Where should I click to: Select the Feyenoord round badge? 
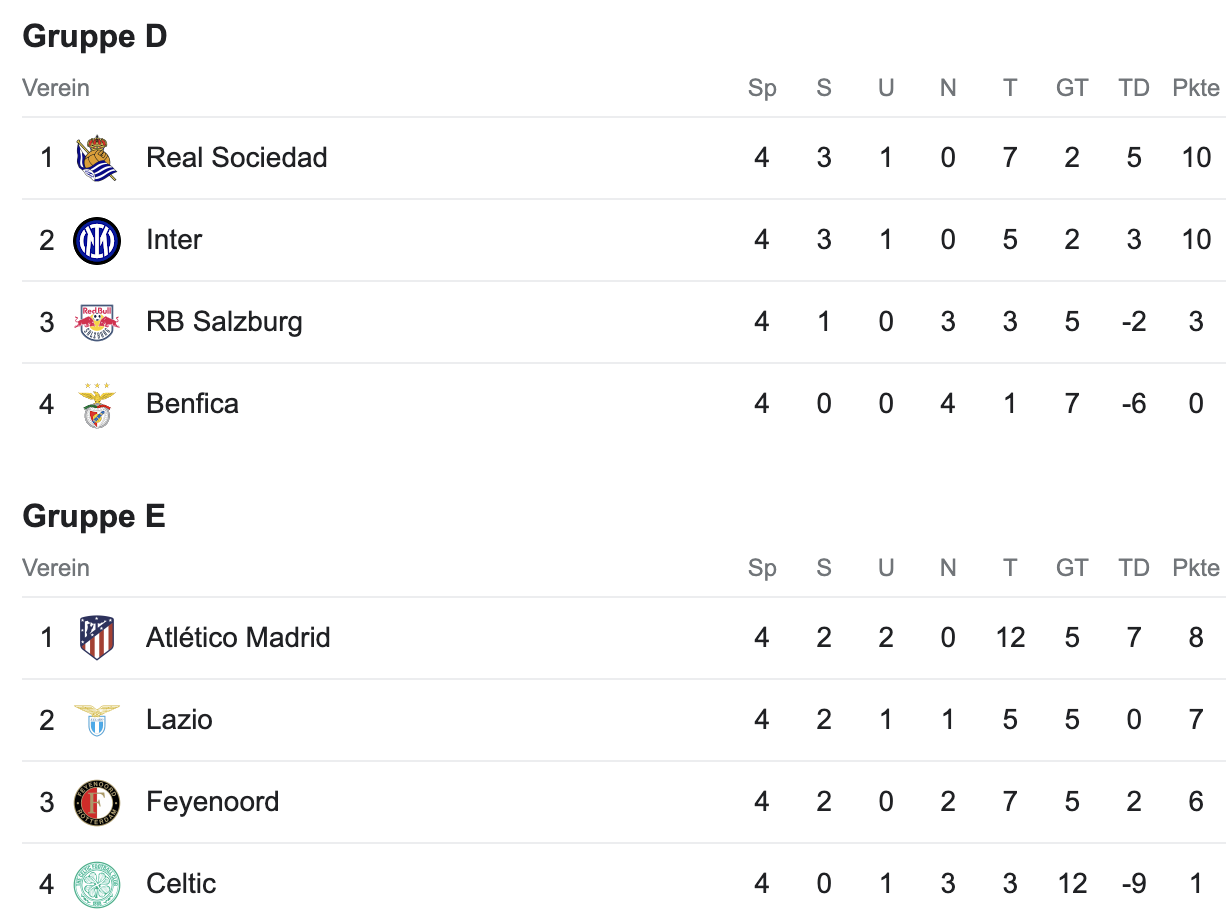click(97, 802)
